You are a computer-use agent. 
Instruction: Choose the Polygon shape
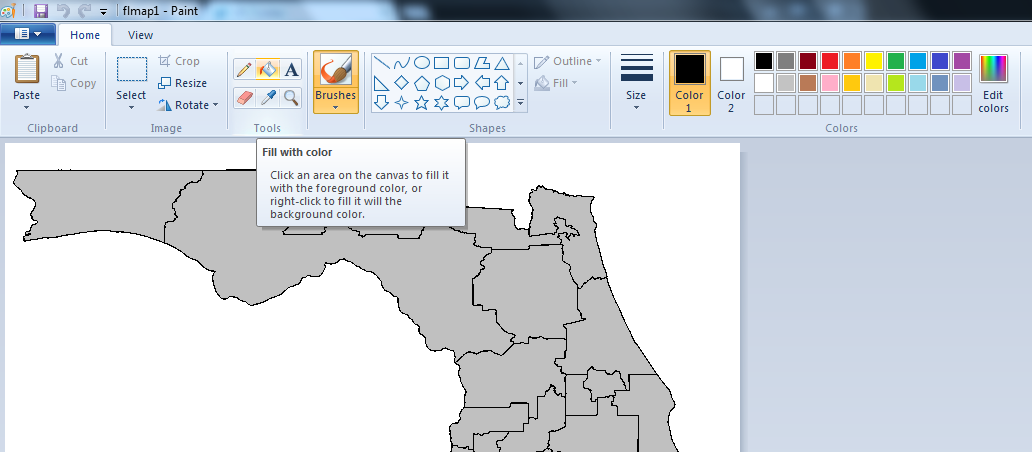[482, 63]
